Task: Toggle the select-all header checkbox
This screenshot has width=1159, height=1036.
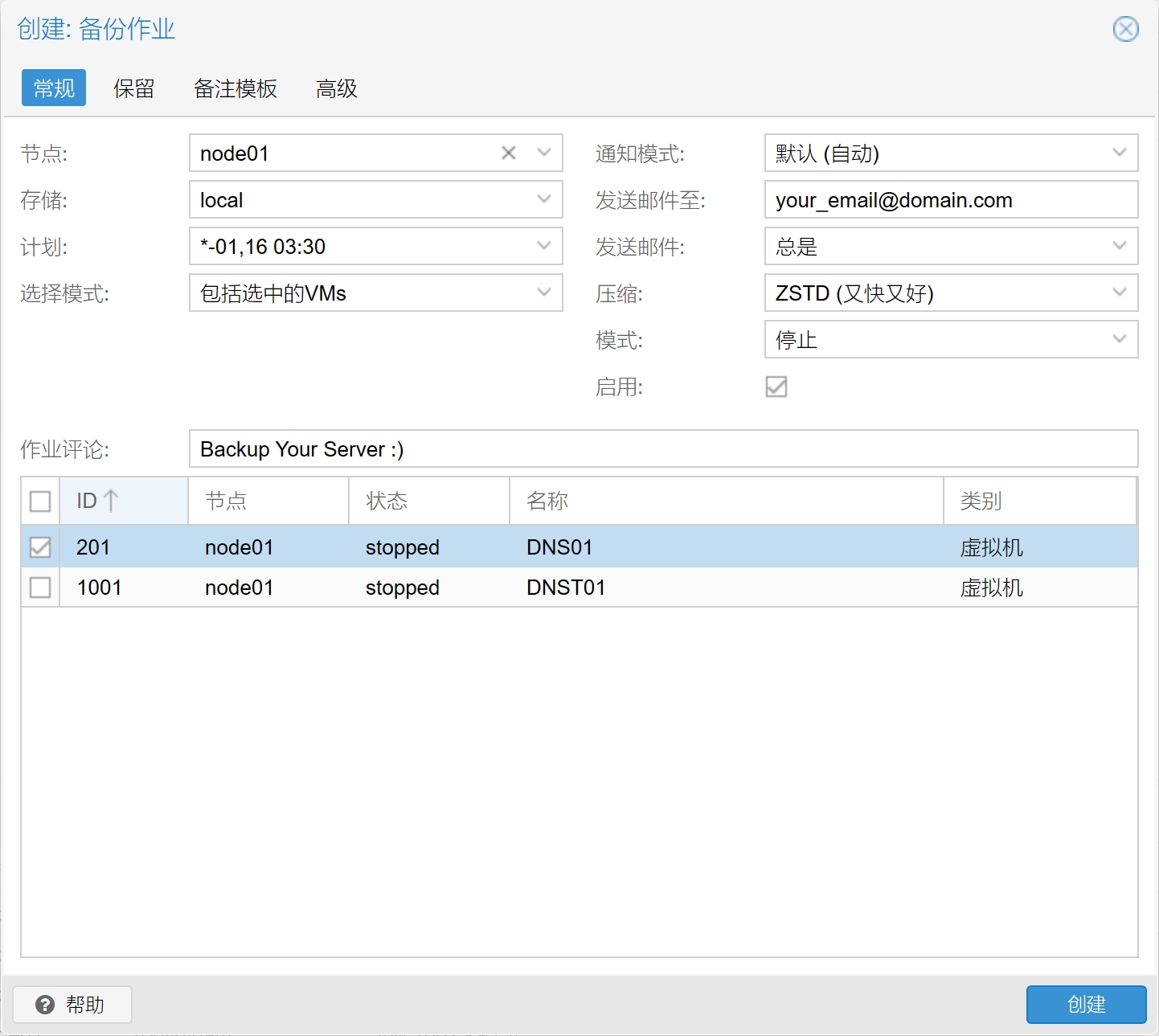Action: click(x=40, y=501)
